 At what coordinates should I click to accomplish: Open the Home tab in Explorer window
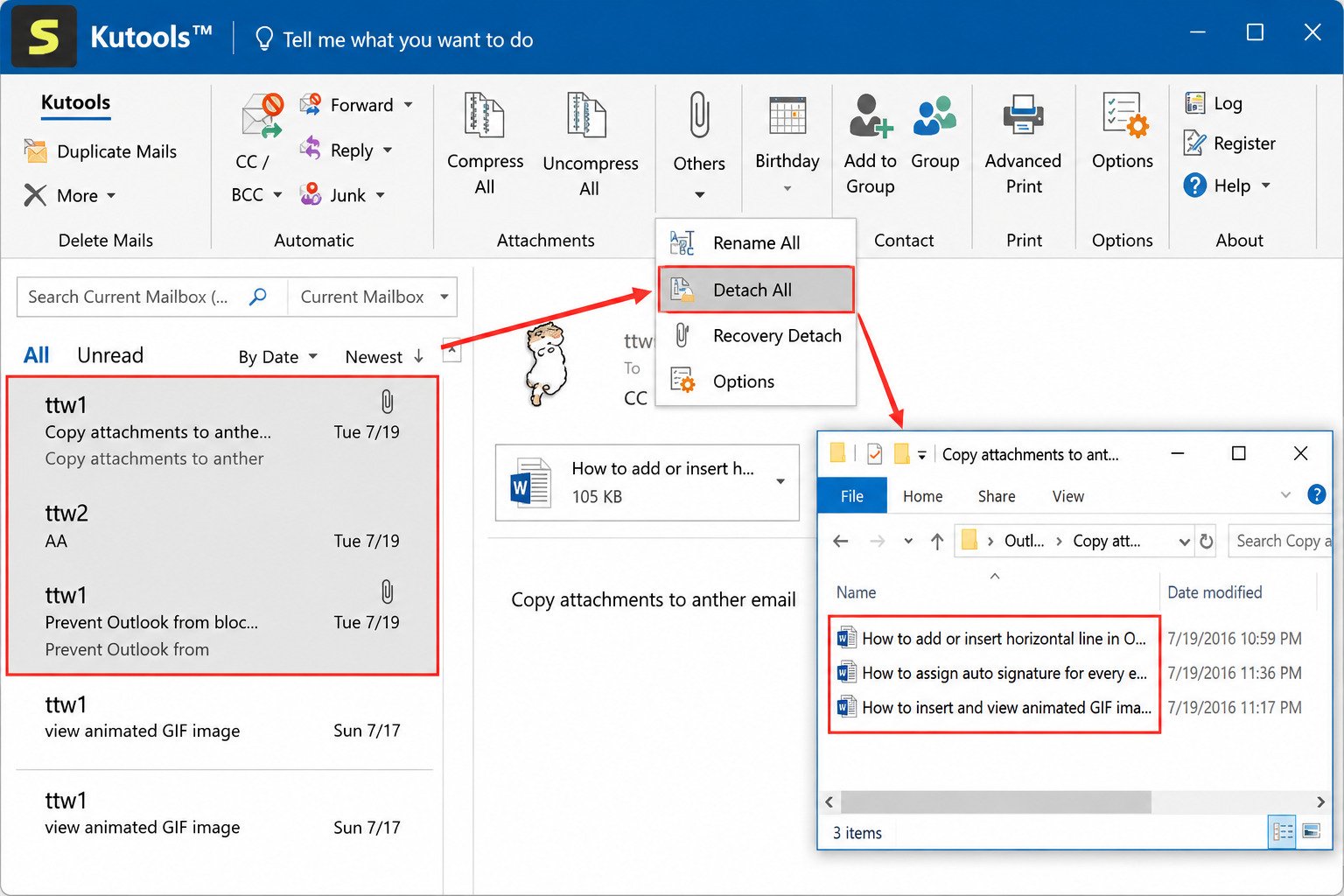[x=922, y=496]
